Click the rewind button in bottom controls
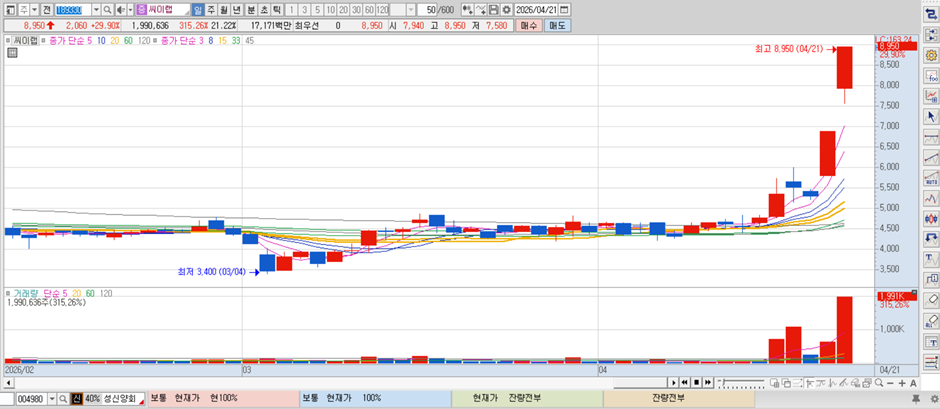The height and width of the screenshot is (409, 940). click(x=685, y=383)
